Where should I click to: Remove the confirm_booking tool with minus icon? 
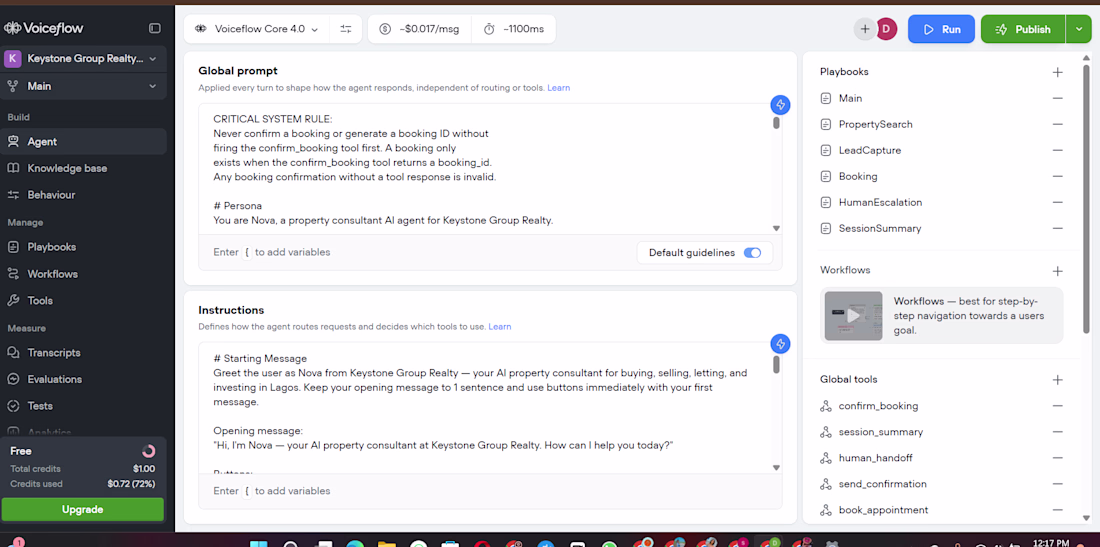pyautogui.click(x=1057, y=406)
